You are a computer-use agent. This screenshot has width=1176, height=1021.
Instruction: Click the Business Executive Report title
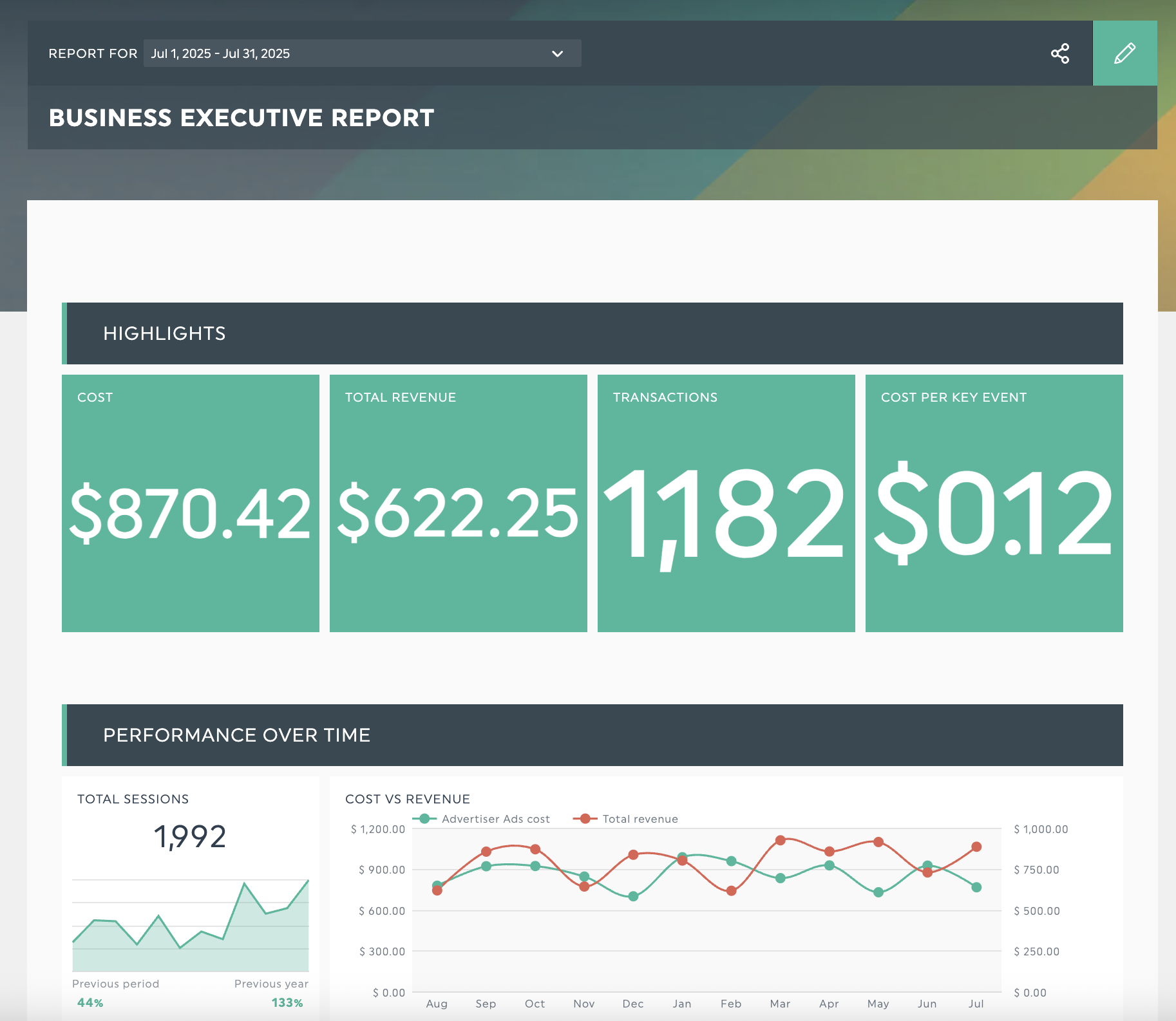tap(242, 118)
